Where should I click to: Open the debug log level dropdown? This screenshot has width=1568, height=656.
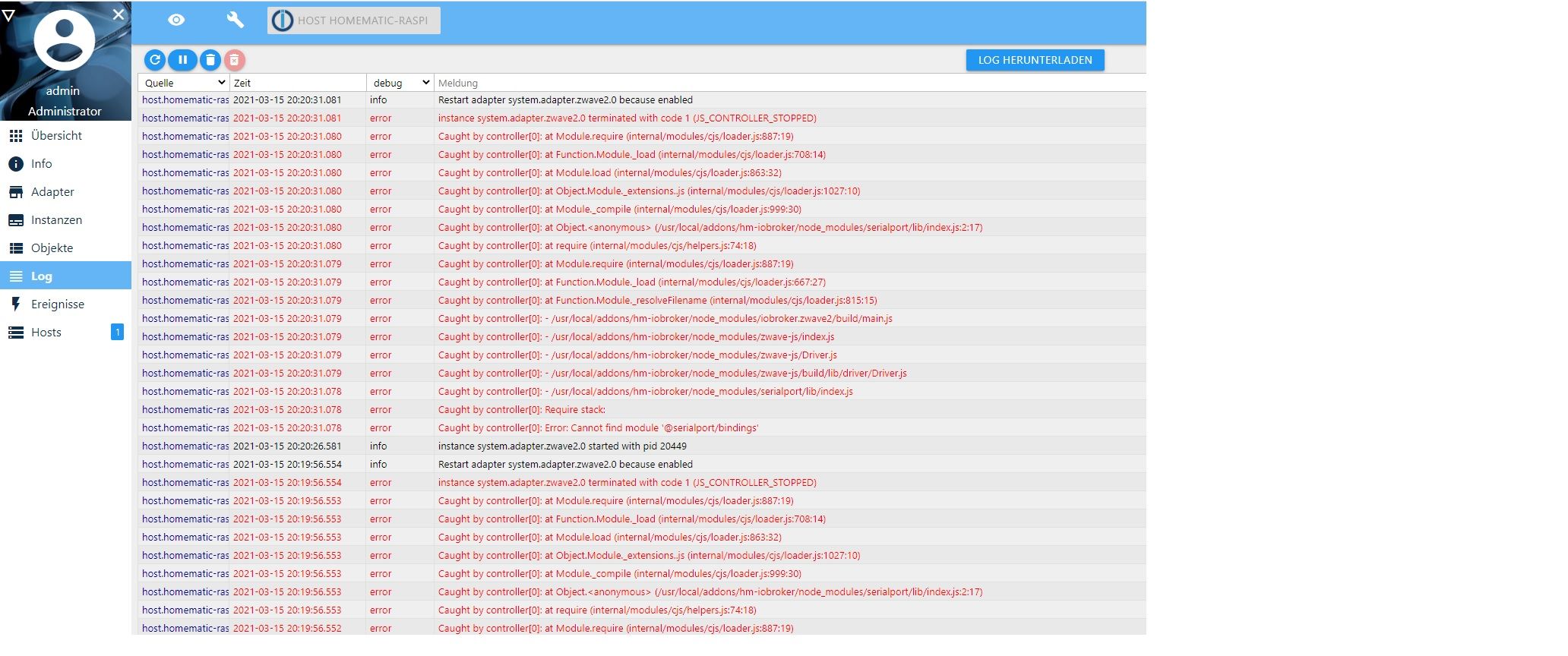click(400, 83)
